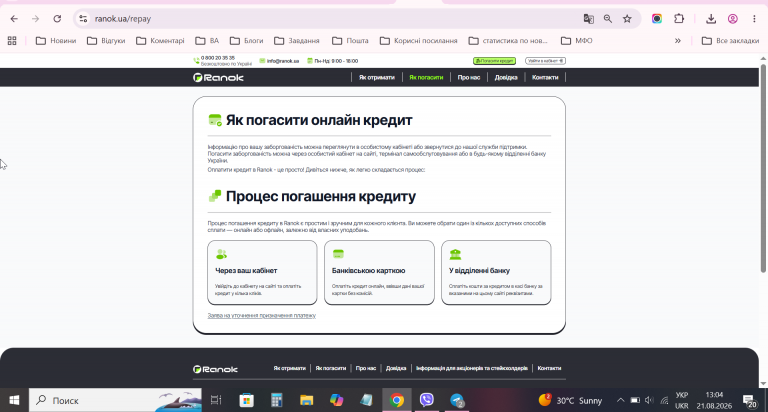
Task: Open Chrome profile avatar
Action: coord(733,19)
